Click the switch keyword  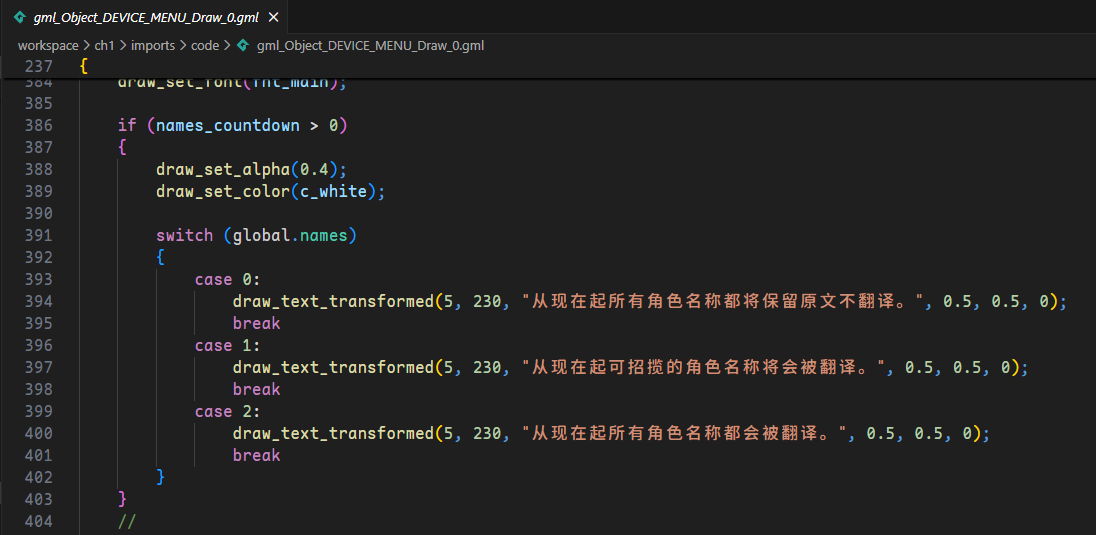pos(185,236)
